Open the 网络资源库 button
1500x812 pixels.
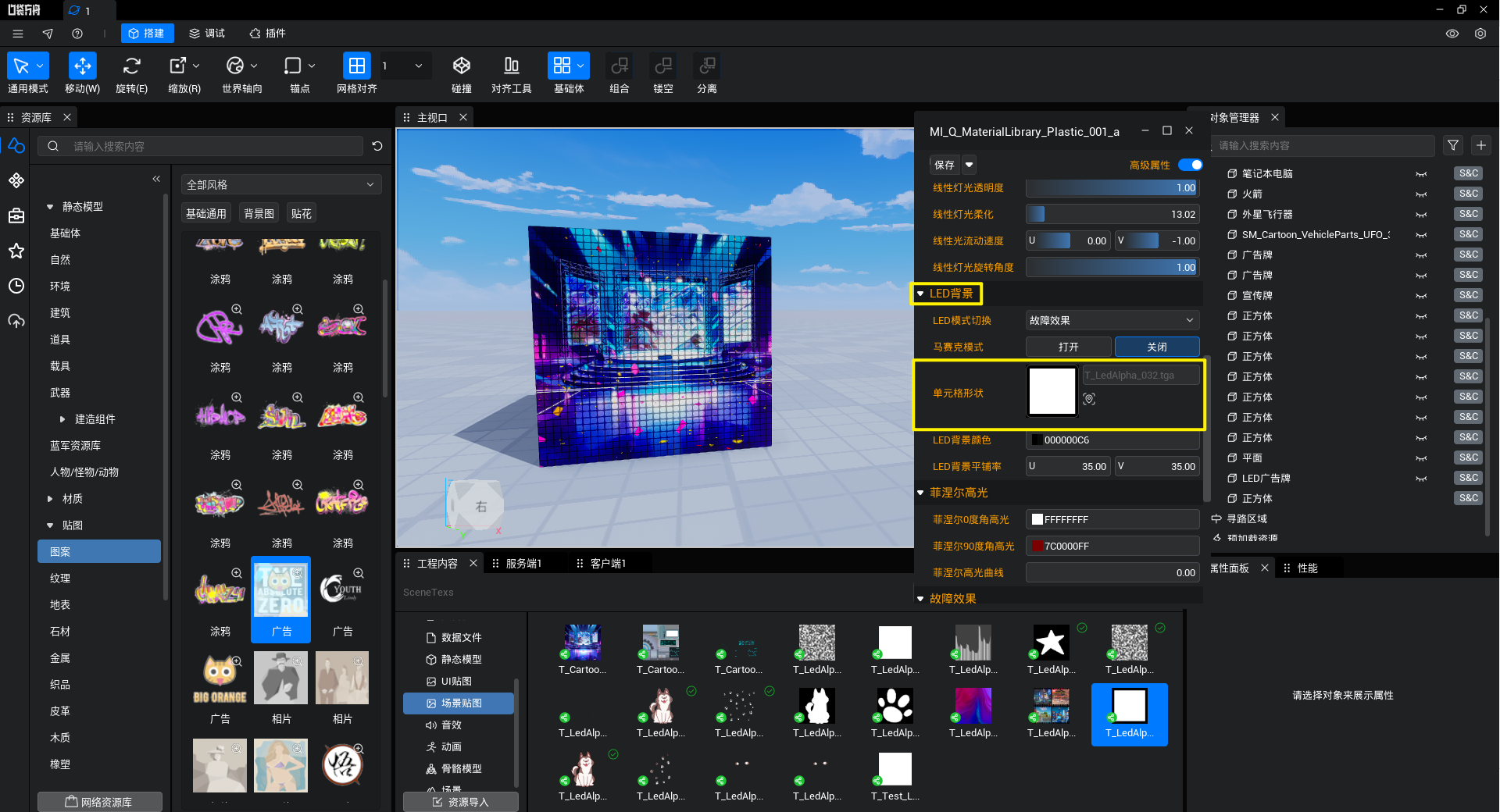point(100,802)
